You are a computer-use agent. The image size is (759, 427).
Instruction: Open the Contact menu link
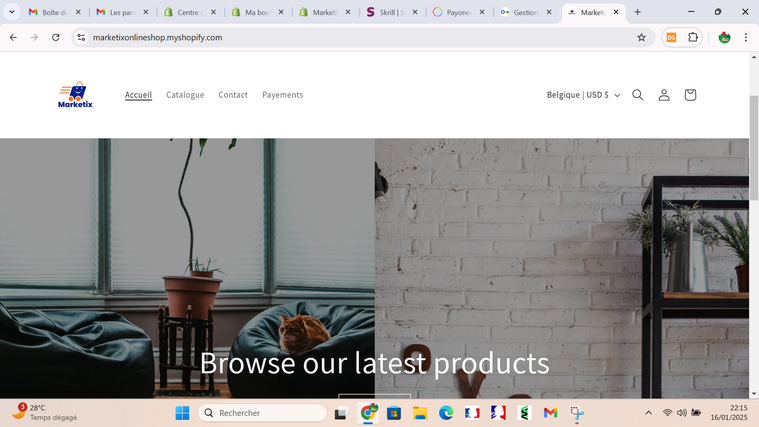[x=233, y=95]
